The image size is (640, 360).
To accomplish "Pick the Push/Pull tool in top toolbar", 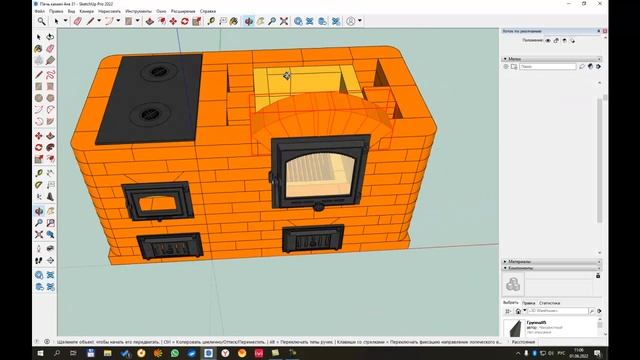I will 150,21.
